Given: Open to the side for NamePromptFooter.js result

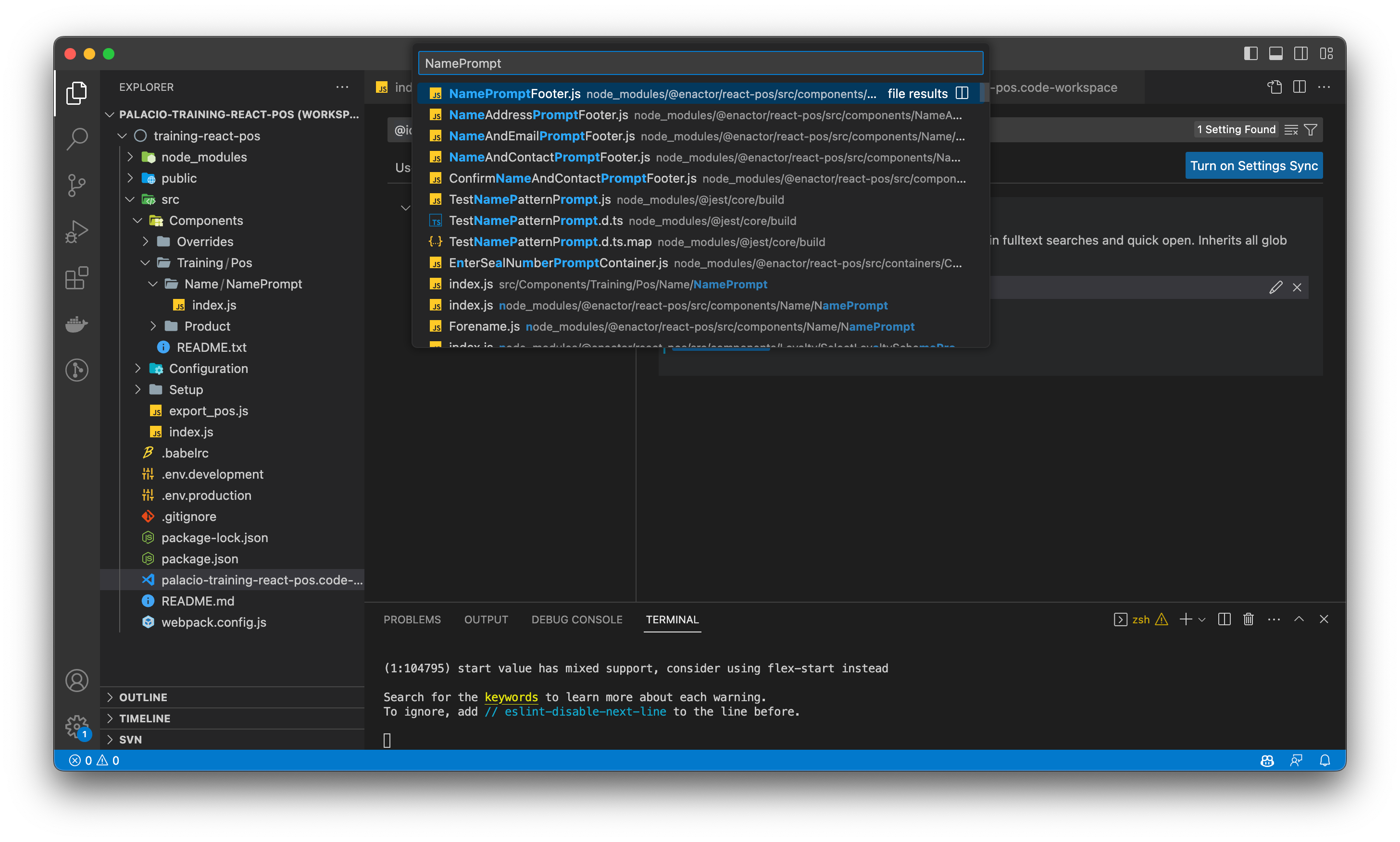Looking at the screenshot, I should [962, 93].
